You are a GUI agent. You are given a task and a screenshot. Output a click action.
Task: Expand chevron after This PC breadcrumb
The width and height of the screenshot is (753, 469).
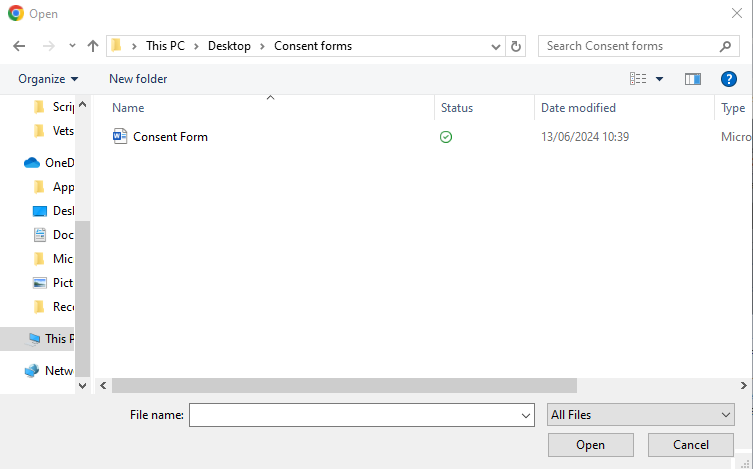(x=196, y=47)
